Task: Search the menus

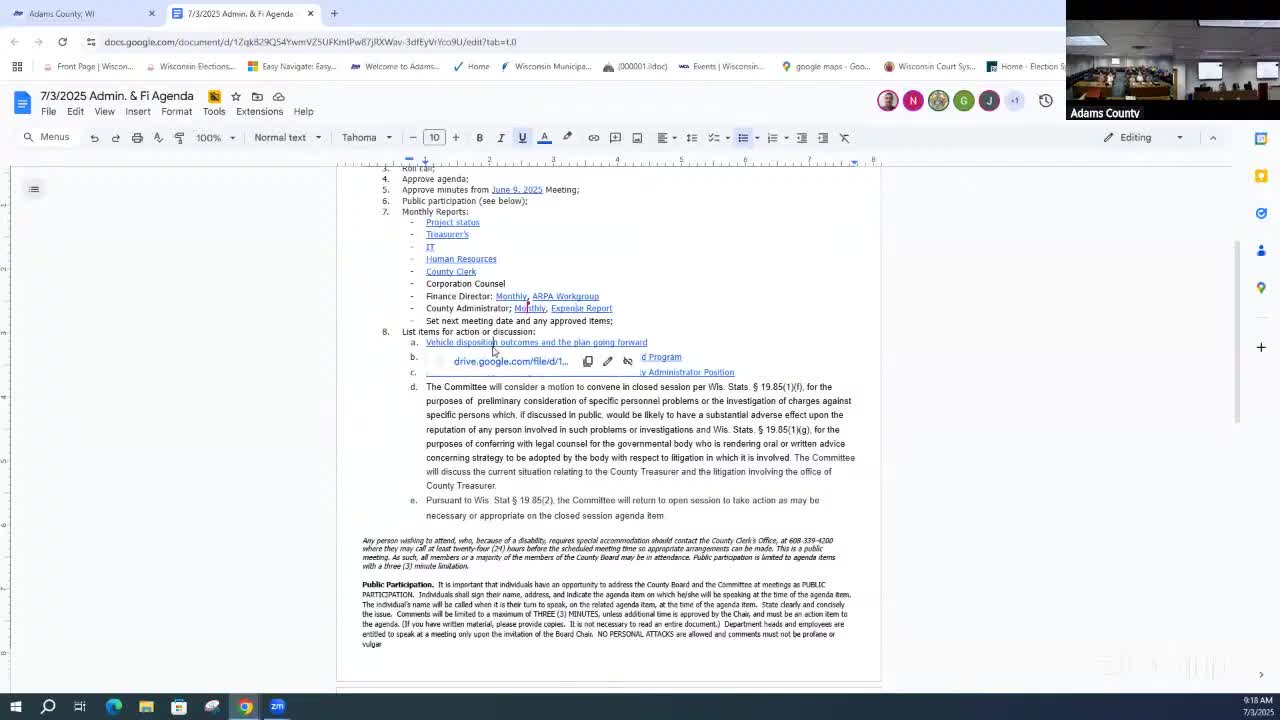Action: [x=48, y=138]
